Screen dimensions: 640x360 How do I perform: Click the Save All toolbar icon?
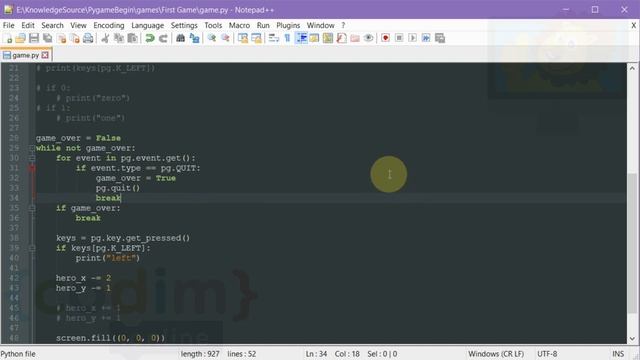(x=48, y=38)
